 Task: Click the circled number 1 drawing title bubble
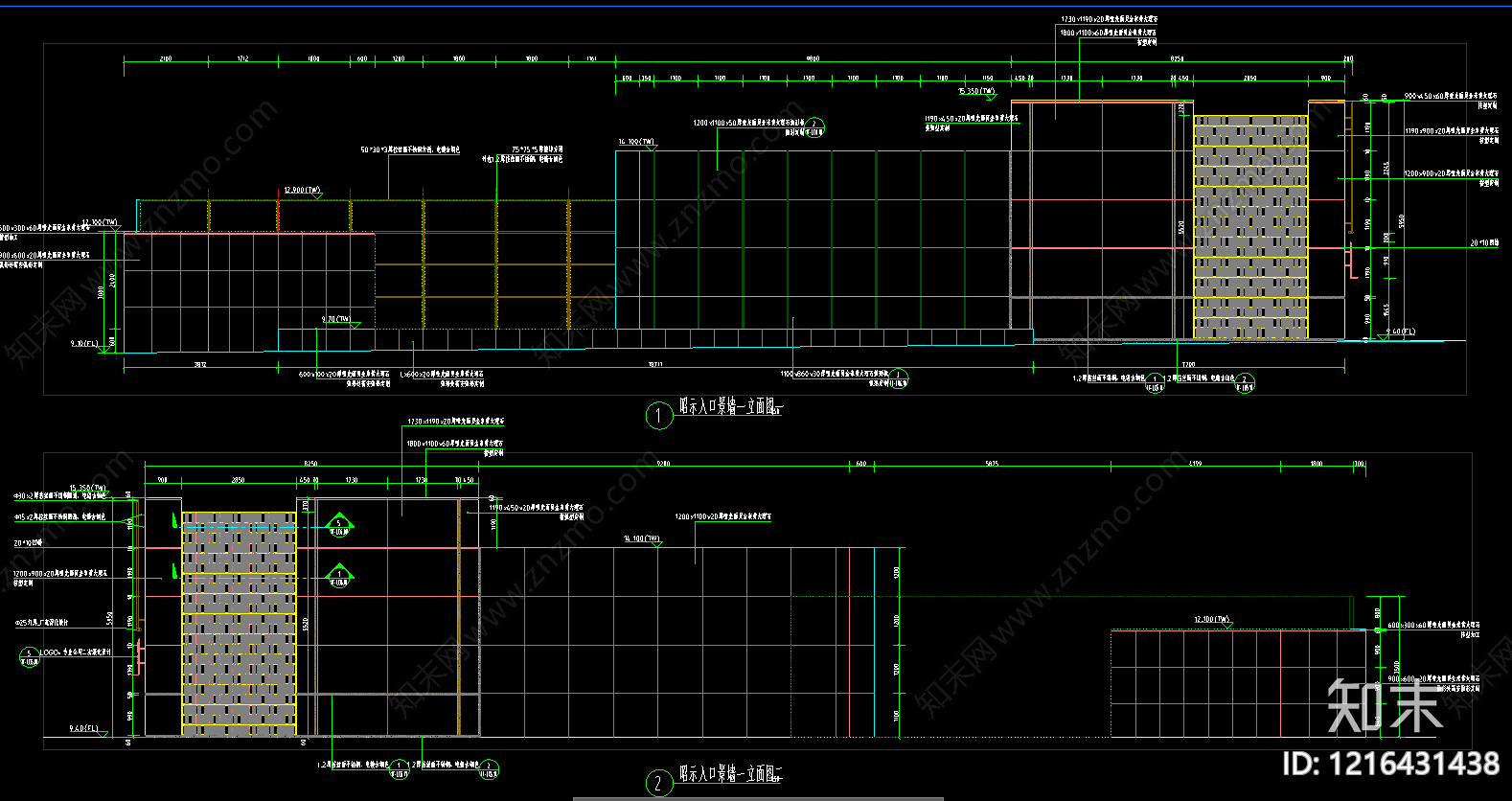click(x=658, y=416)
